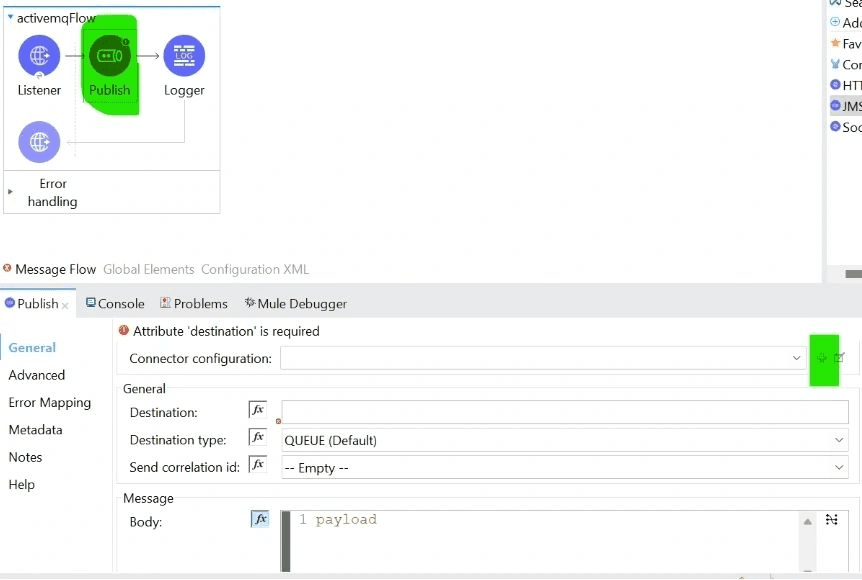Expand the Error handling section
The height and width of the screenshot is (580, 862).
pos(12,192)
